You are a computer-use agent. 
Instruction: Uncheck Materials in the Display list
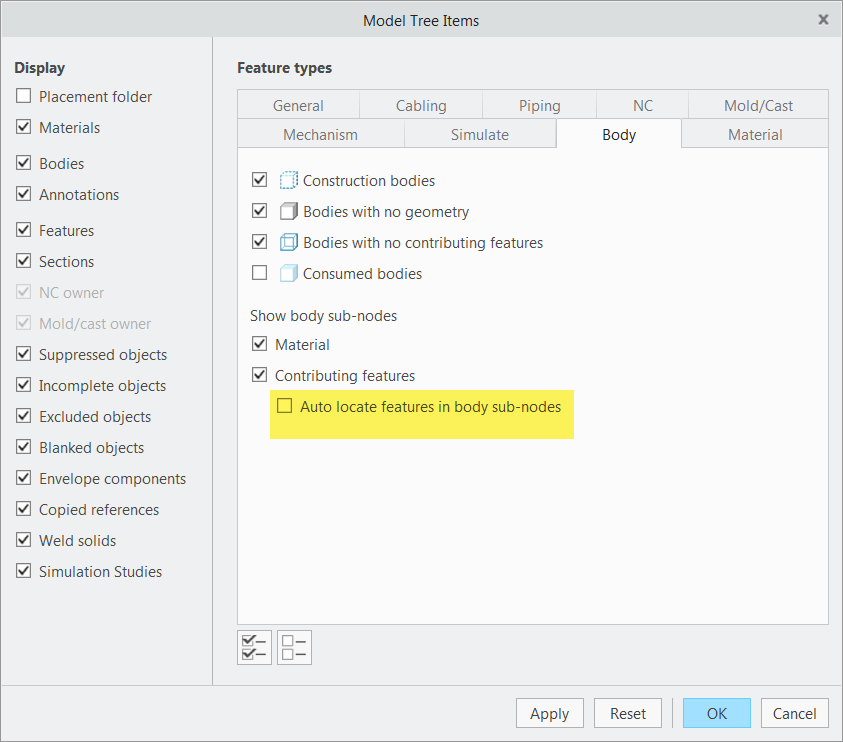[x=23, y=127]
